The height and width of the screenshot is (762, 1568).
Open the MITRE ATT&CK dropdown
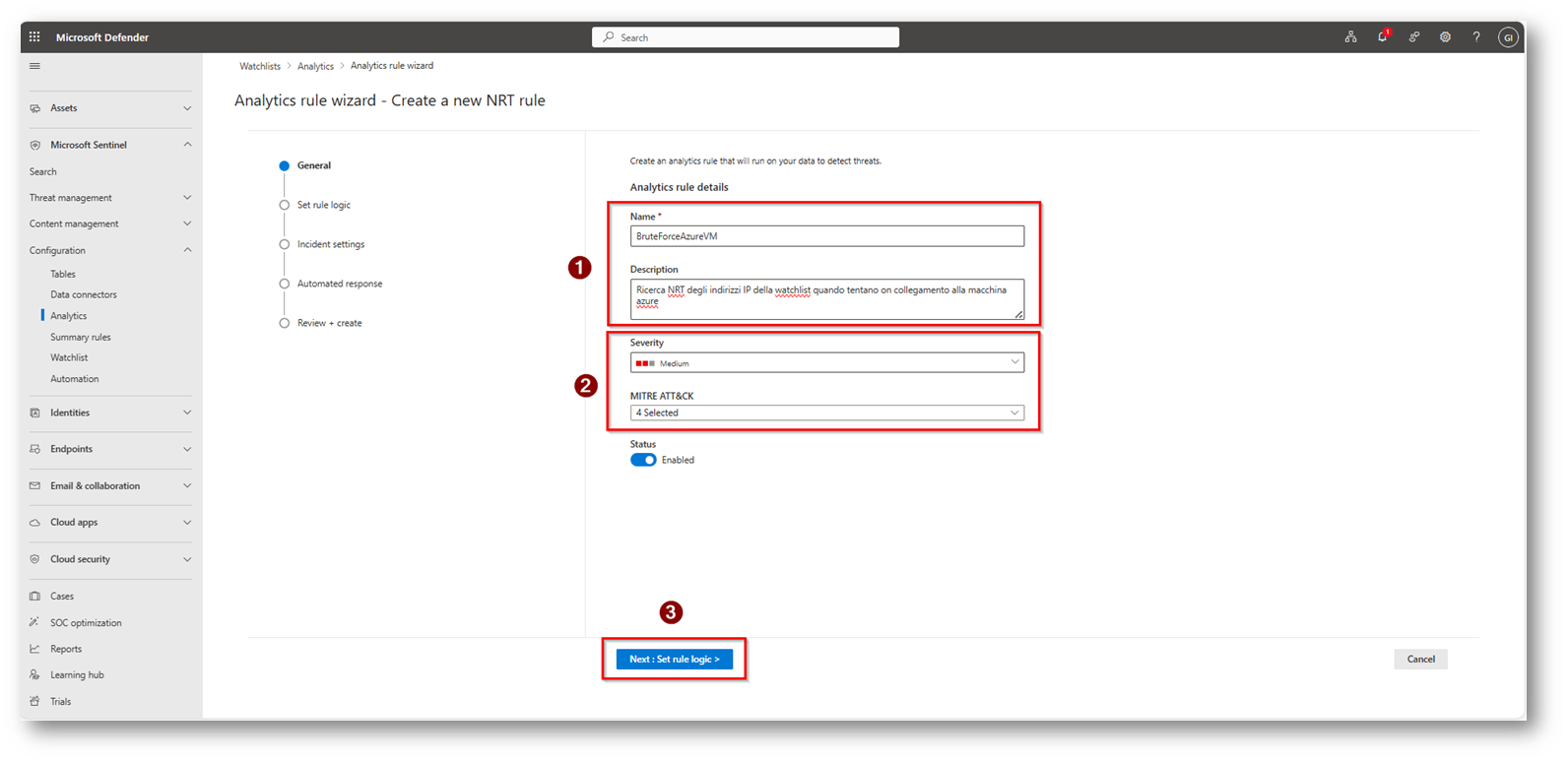827,413
